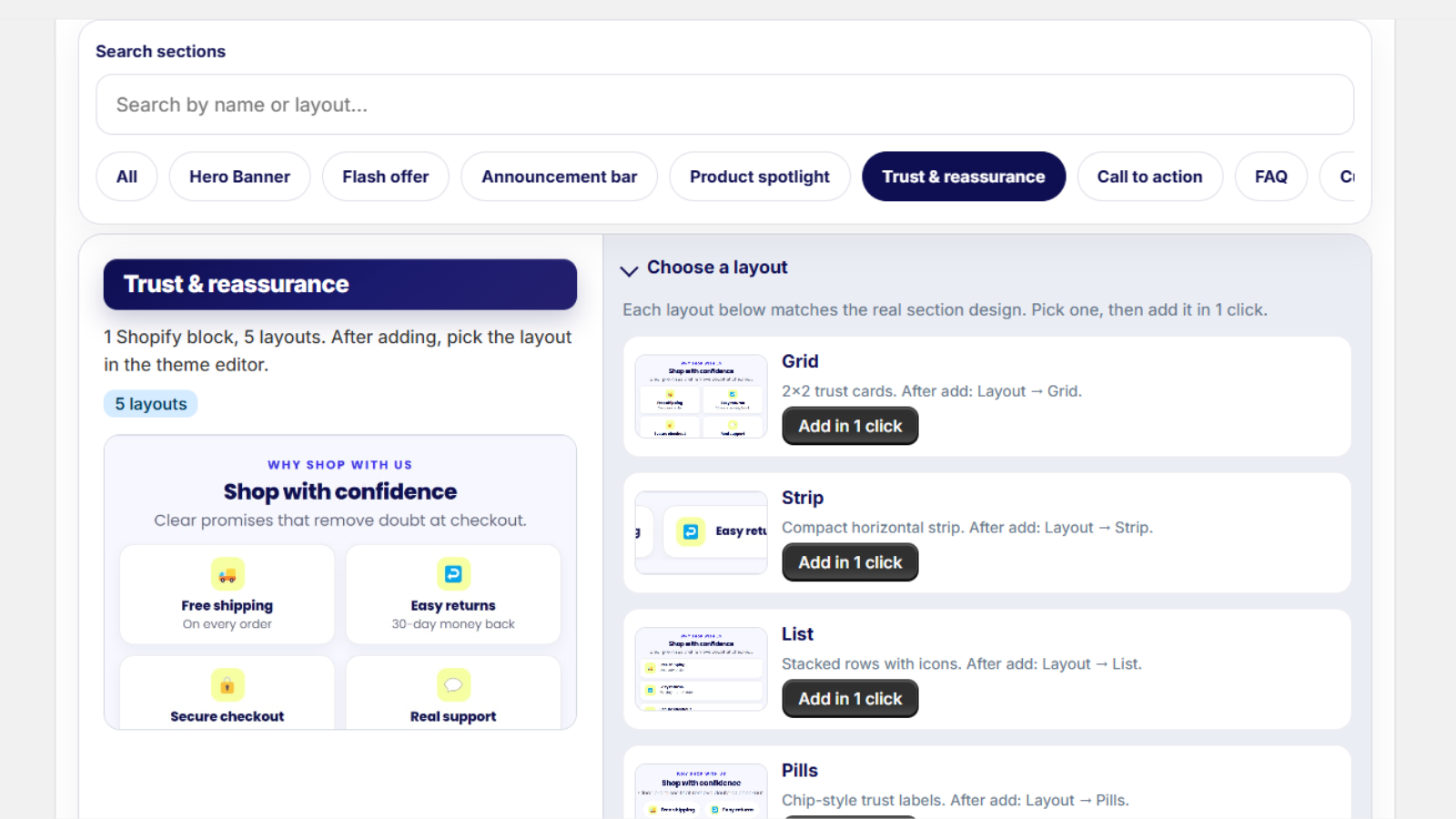The width and height of the screenshot is (1456, 819).
Task: Select the Trust & reassurance filter pill
Action: [x=963, y=177]
